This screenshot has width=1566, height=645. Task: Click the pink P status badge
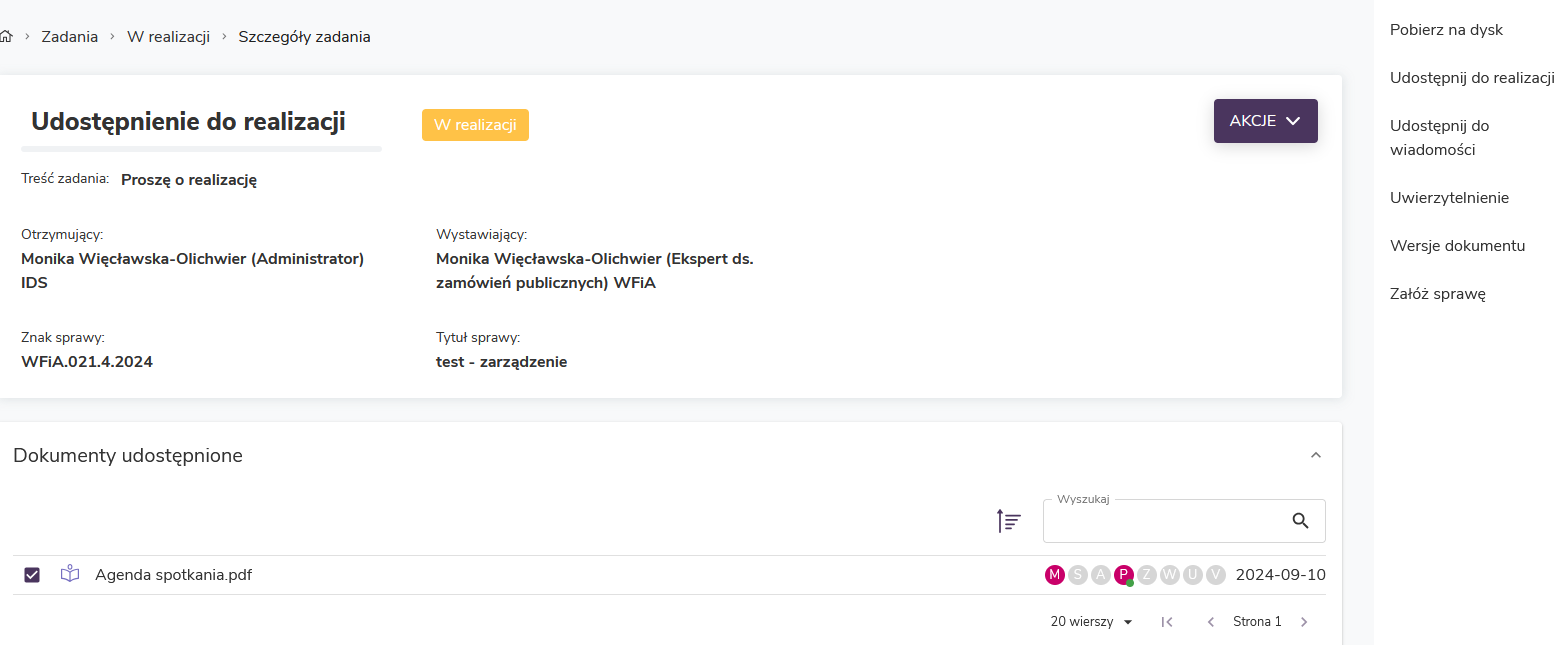[x=1124, y=574]
